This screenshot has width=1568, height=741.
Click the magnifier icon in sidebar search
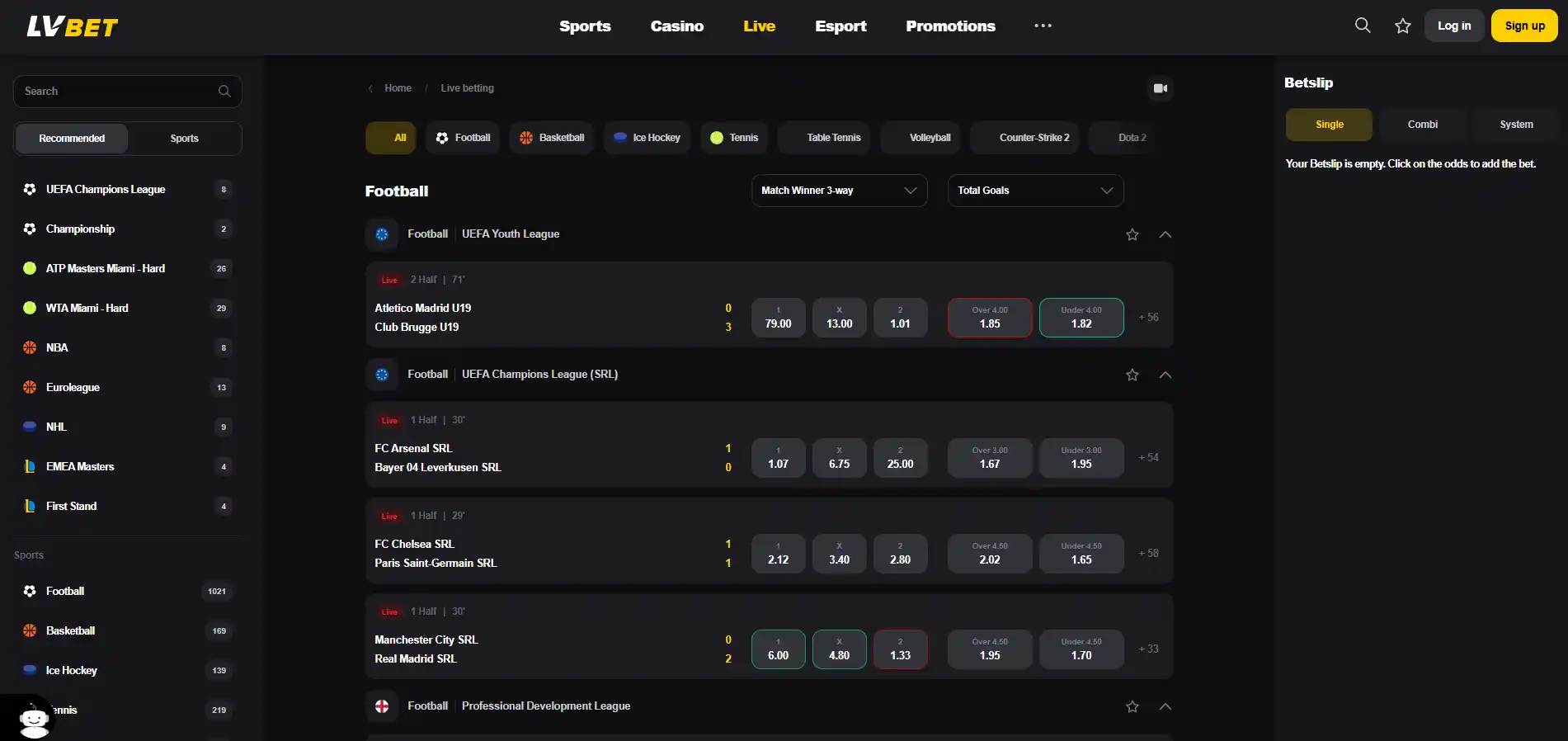pyautogui.click(x=224, y=92)
